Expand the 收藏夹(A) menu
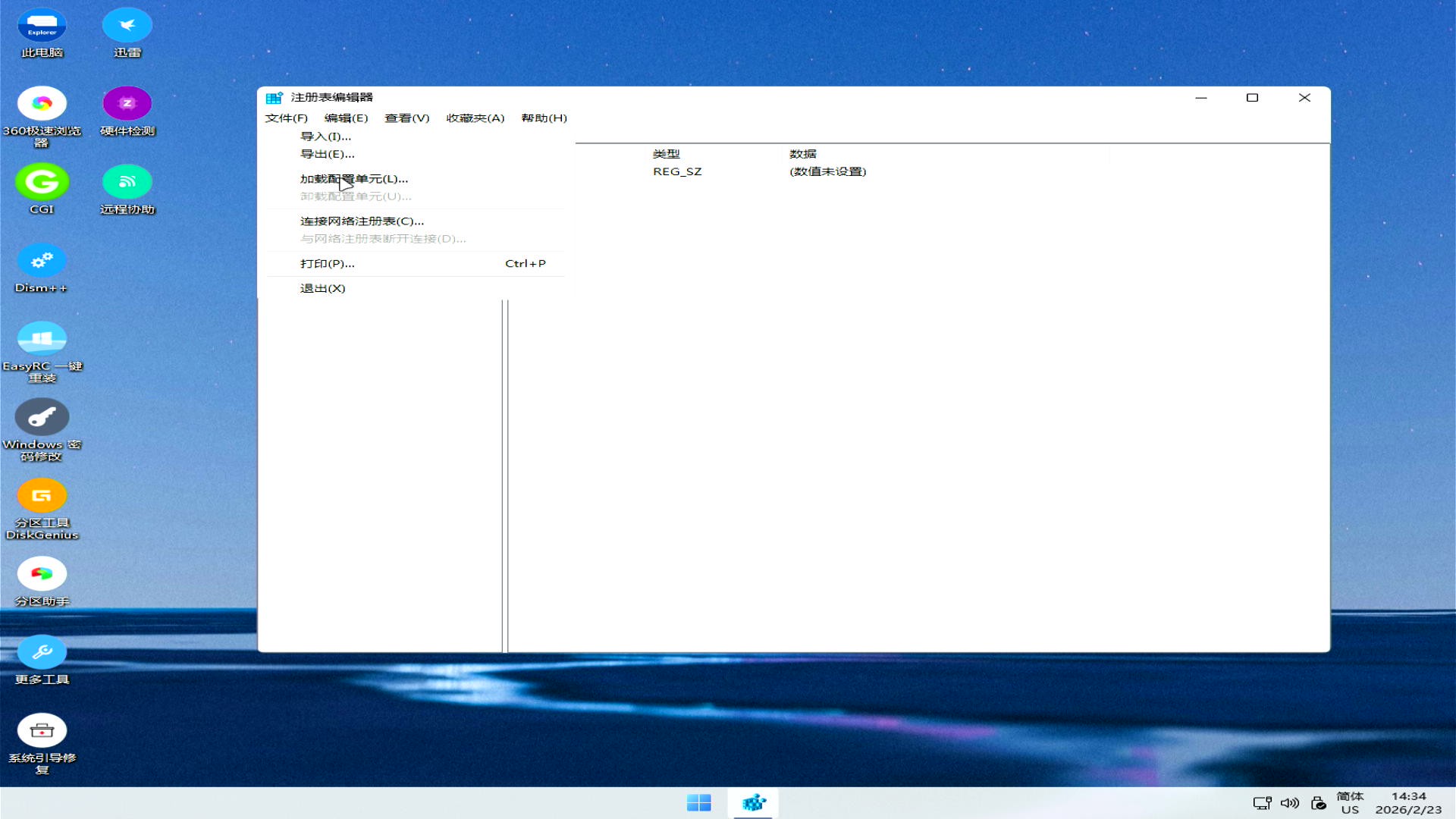 coord(475,118)
